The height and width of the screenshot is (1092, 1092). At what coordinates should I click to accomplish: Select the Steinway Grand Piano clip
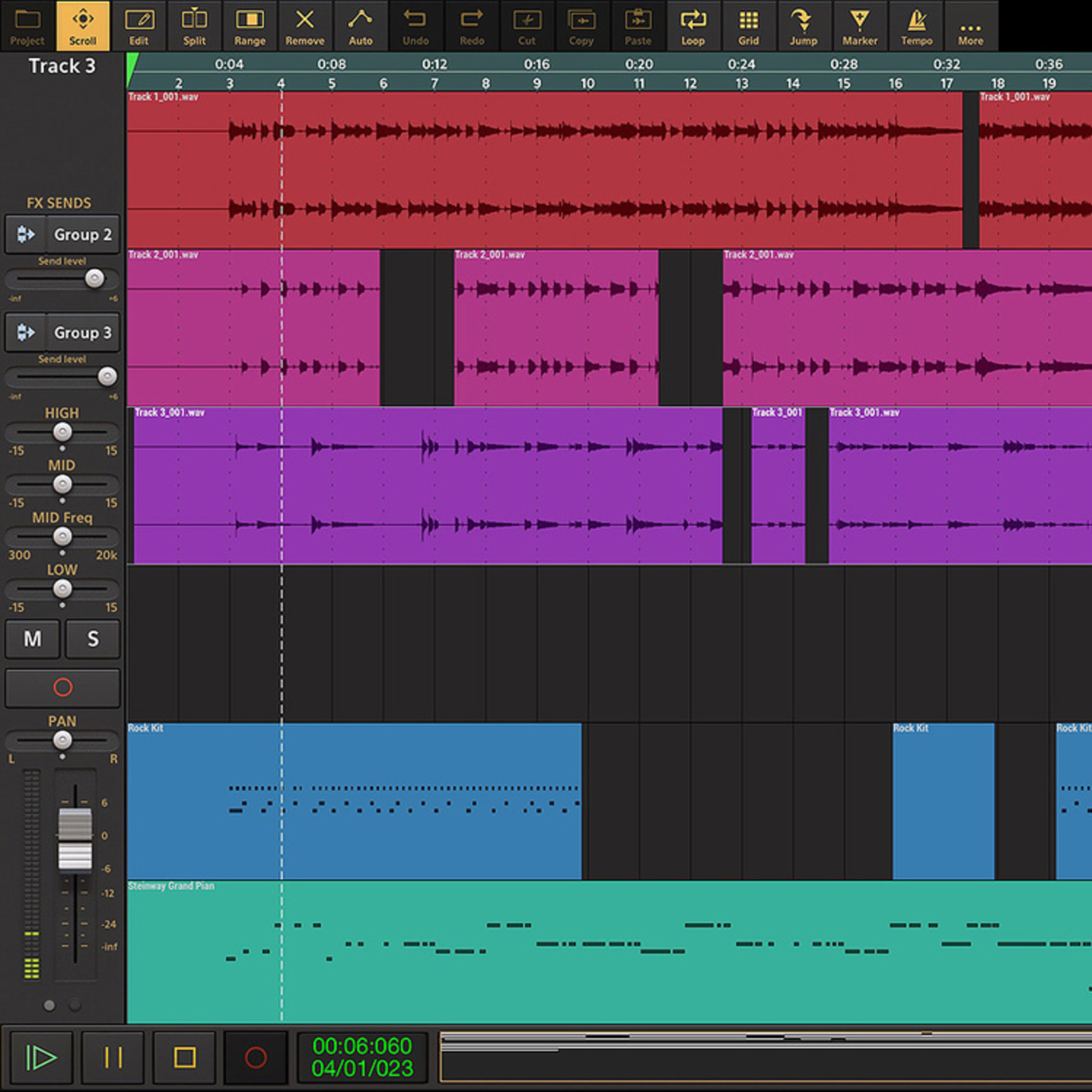click(x=609, y=952)
